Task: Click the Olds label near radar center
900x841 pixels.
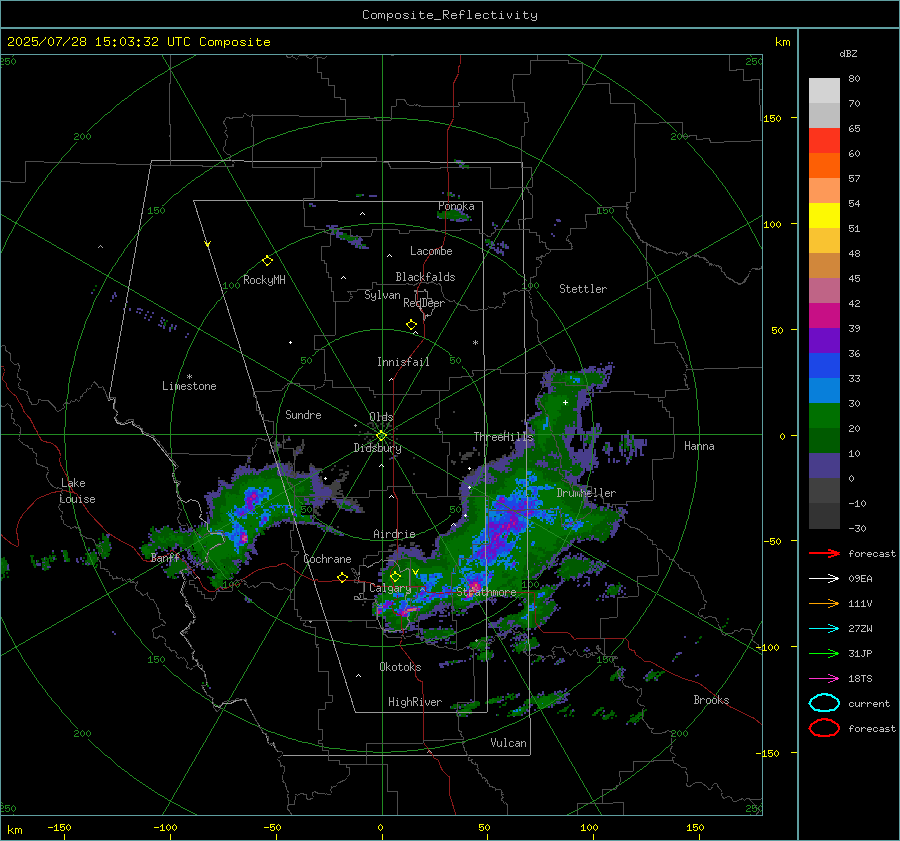Action: 381,417
